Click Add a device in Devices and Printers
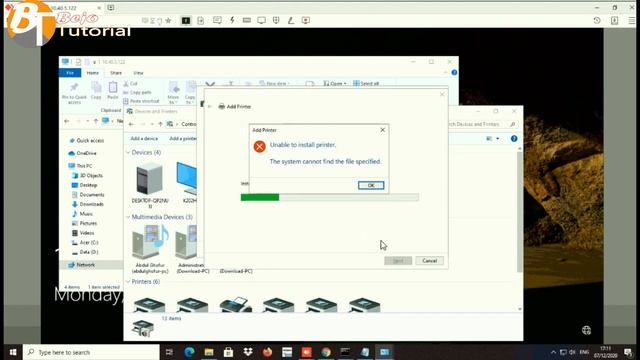The width and height of the screenshot is (640, 360). coord(144,139)
